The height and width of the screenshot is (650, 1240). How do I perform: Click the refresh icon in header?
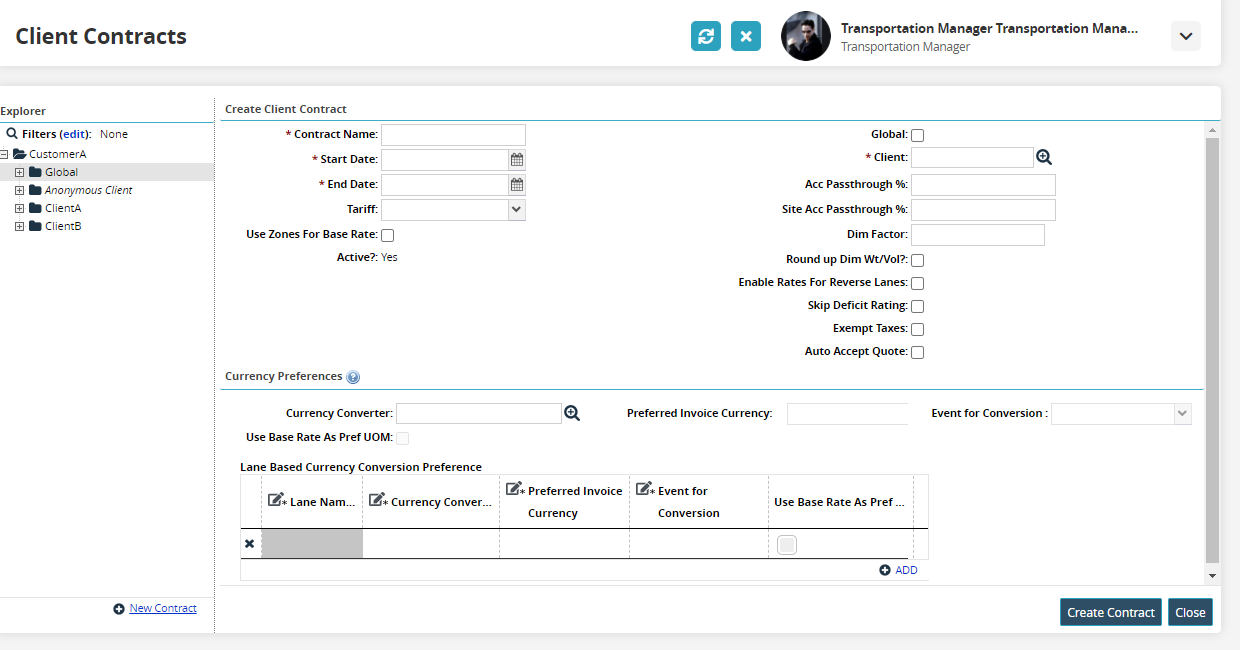tap(706, 36)
